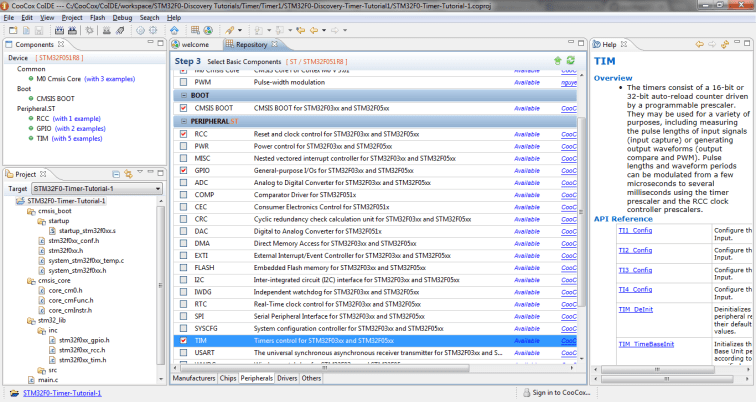Switch to the Chips tab
This screenshot has height=402, width=756.
(x=228, y=379)
